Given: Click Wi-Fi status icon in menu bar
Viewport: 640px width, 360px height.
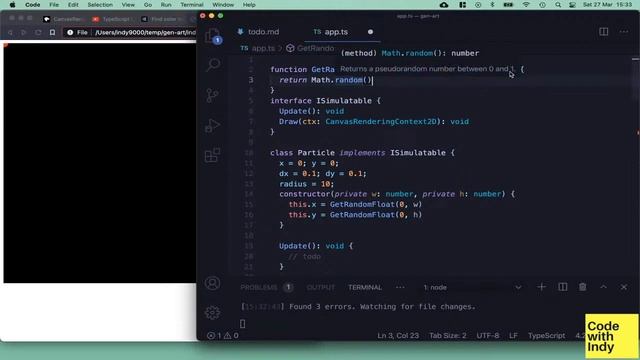Looking at the screenshot, I should [526, 5].
